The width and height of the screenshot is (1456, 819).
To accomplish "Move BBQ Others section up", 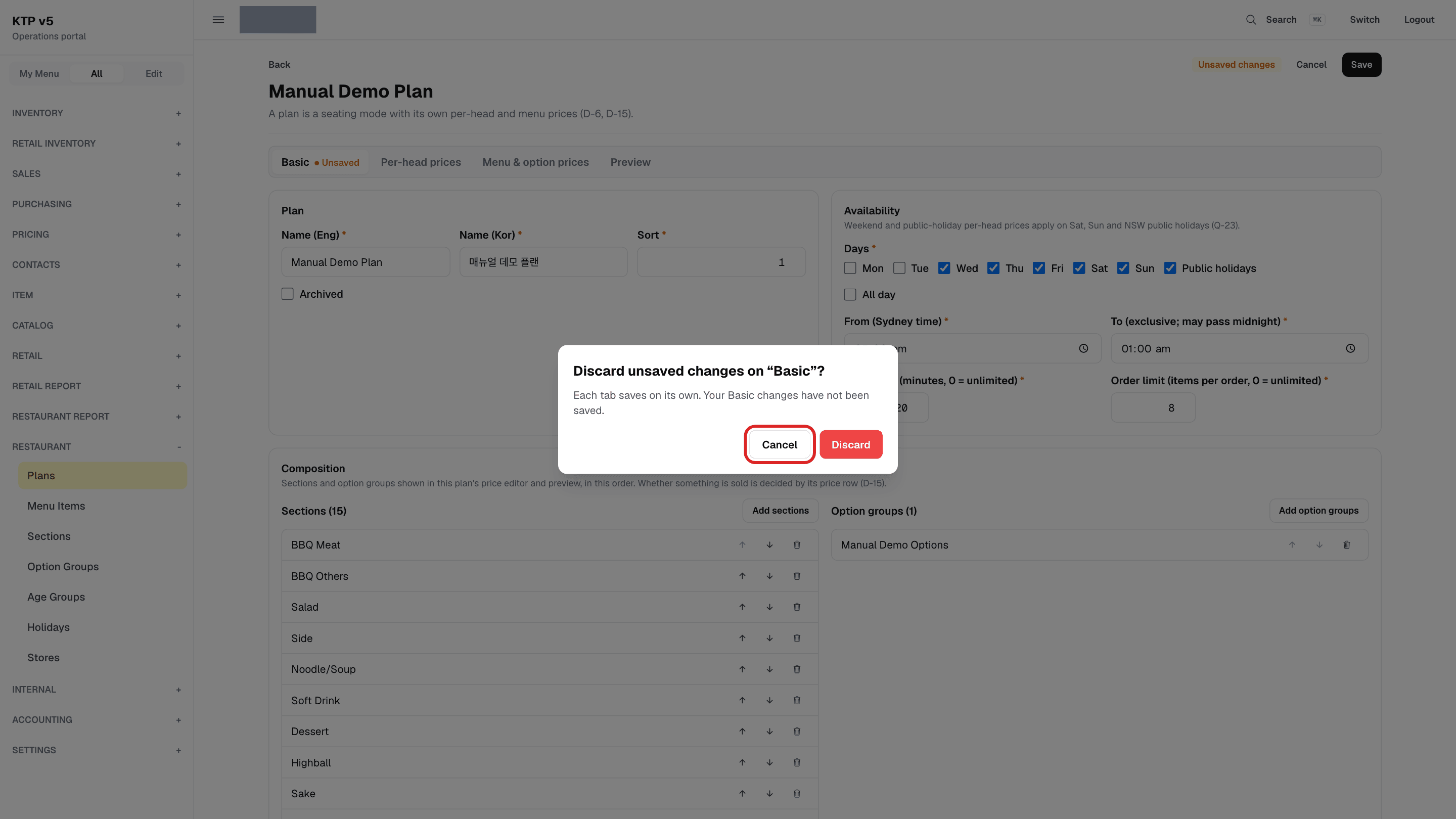I will pos(742,576).
